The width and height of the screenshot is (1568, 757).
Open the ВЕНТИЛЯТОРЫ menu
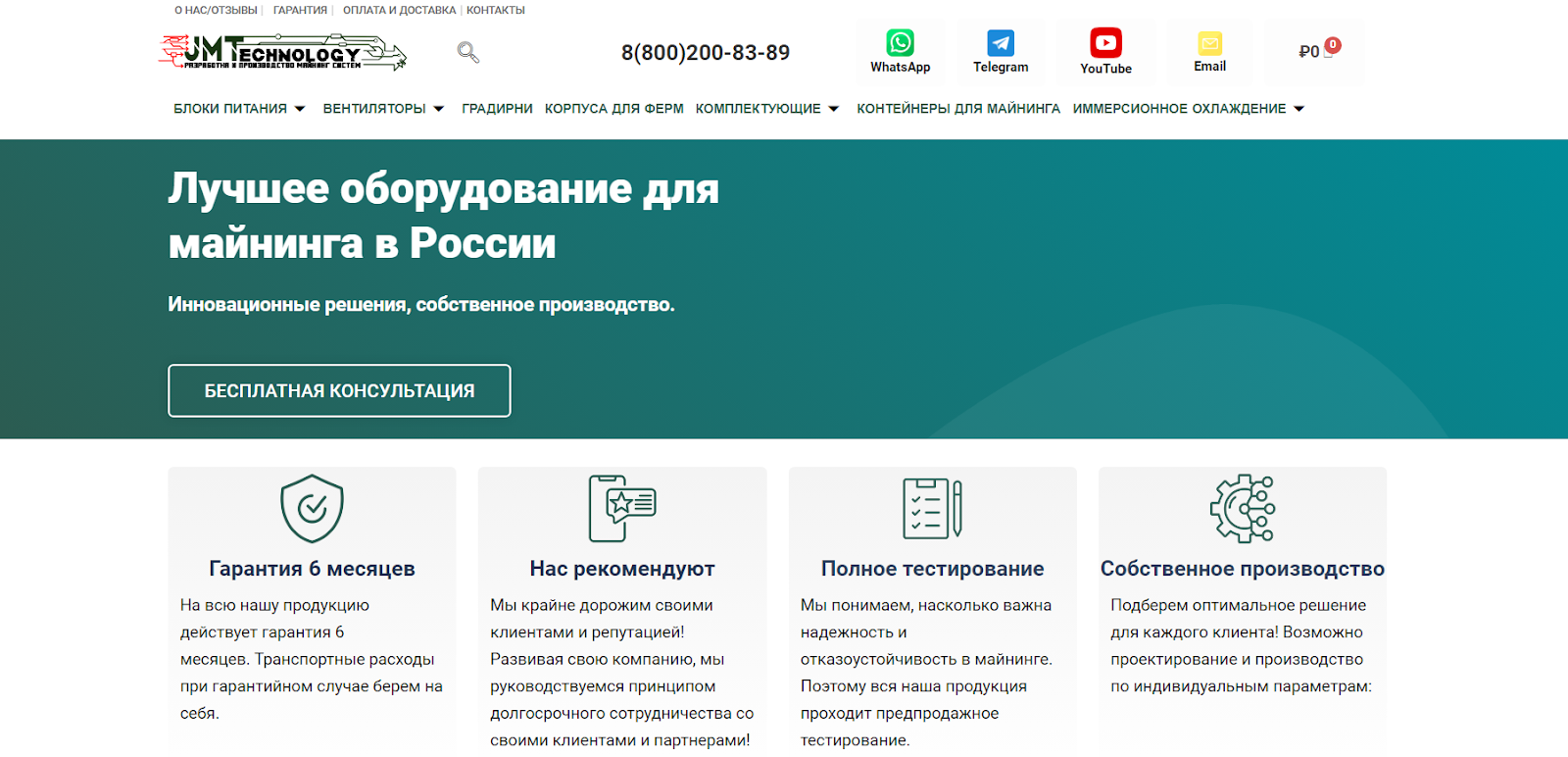coord(374,109)
